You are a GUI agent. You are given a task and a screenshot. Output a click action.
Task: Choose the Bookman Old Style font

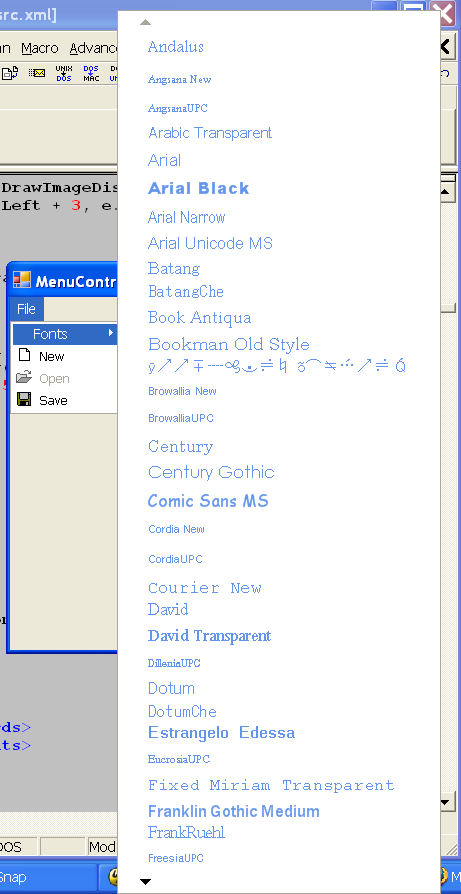[x=229, y=344]
